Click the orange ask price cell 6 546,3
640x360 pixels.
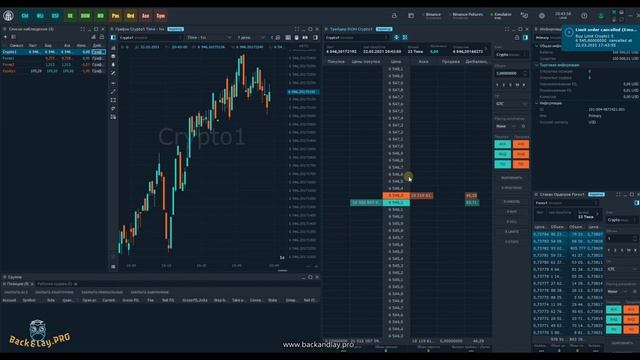pyautogui.click(x=396, y=196)
